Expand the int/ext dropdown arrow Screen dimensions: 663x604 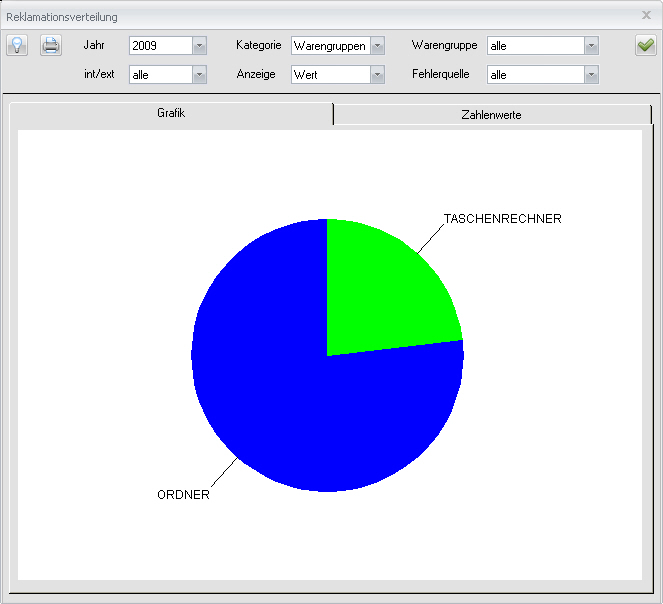[199, 74]
